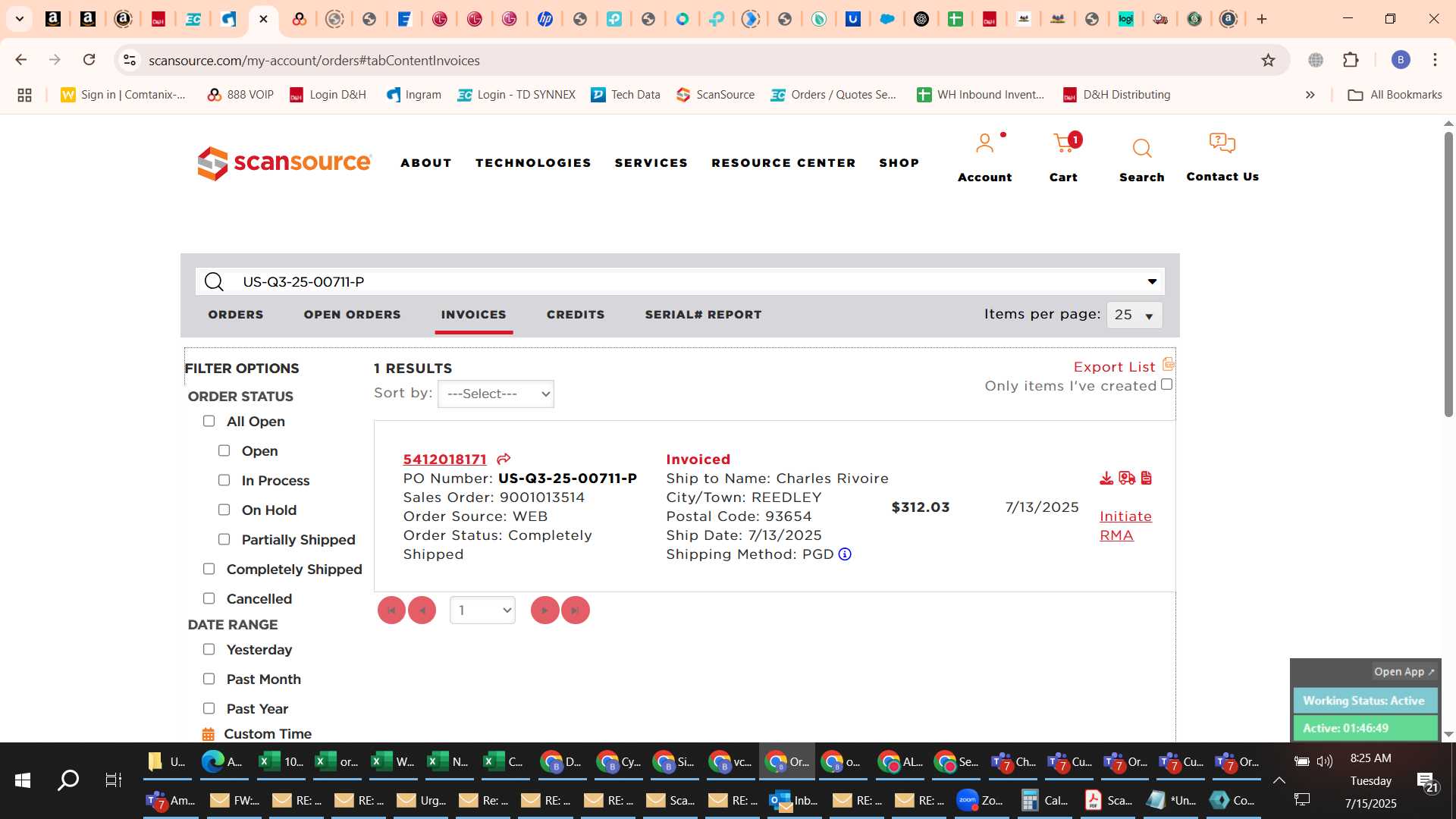Expand the hidden bookmarks chevron

tap(1310, 95)
